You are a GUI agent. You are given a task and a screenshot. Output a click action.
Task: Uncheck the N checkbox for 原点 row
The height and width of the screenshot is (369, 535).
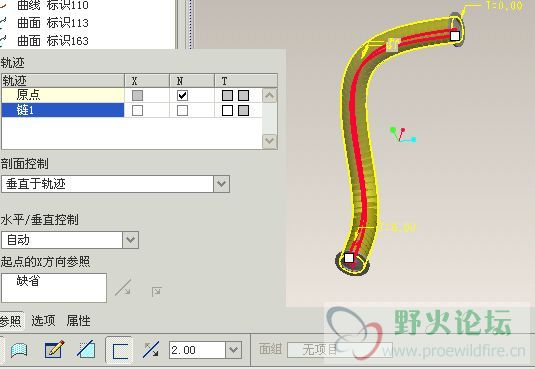coord(182,95)
